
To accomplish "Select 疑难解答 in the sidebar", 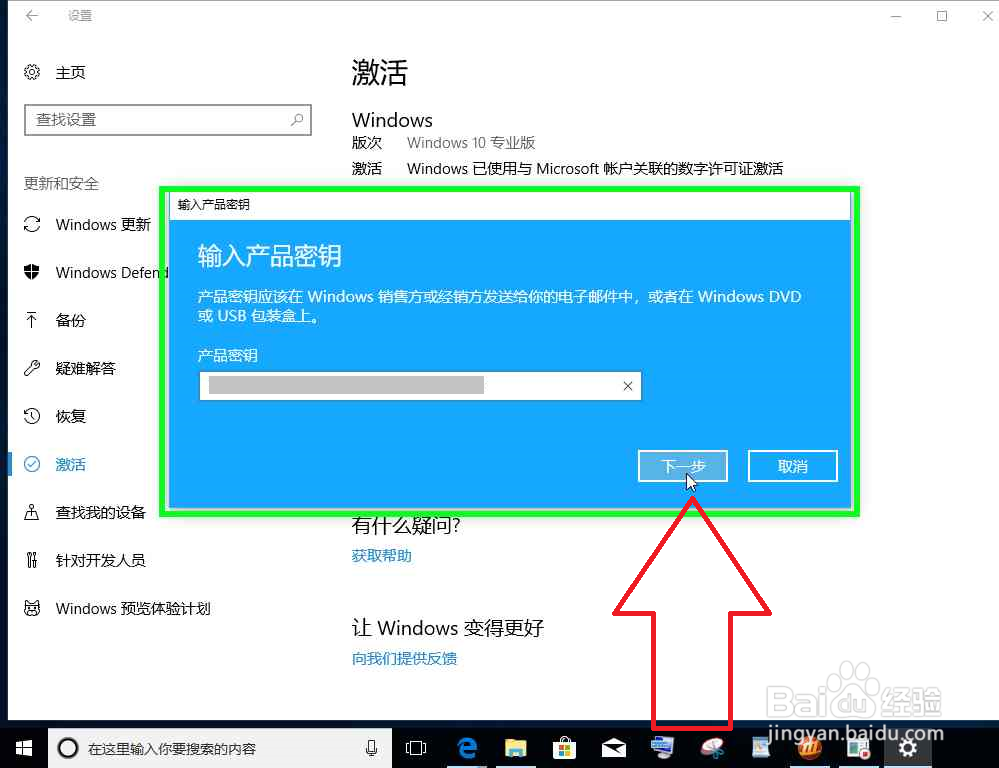I will [69, 368].
